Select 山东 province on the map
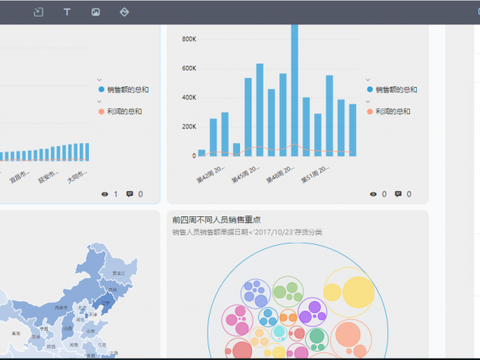Viewport: 480px width, 360px height. tap(90, 331)
